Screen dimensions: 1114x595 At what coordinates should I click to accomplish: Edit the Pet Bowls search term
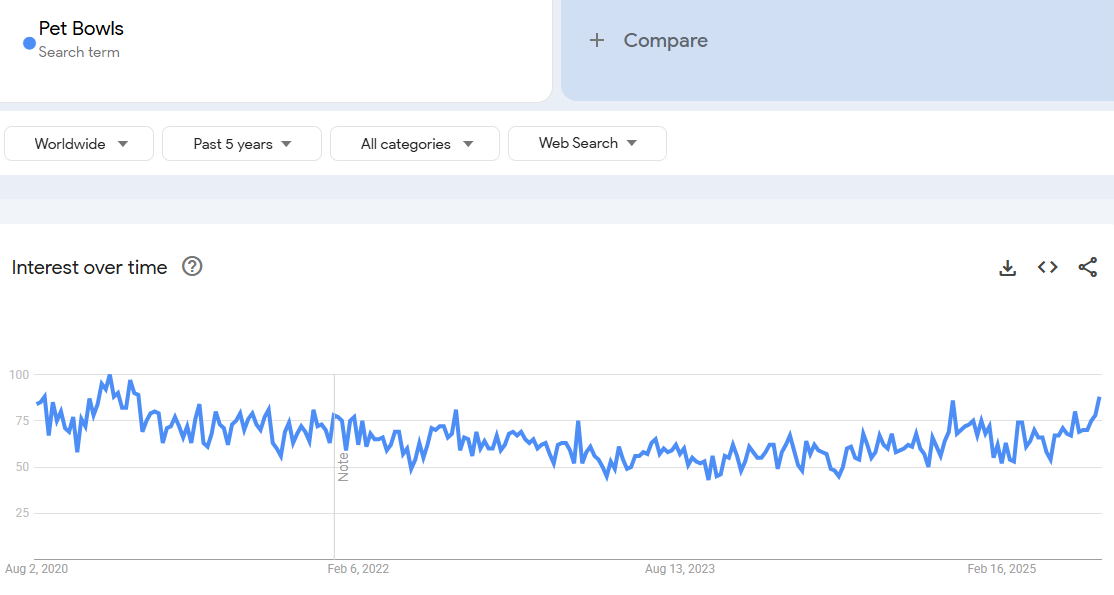click(82, 28)
